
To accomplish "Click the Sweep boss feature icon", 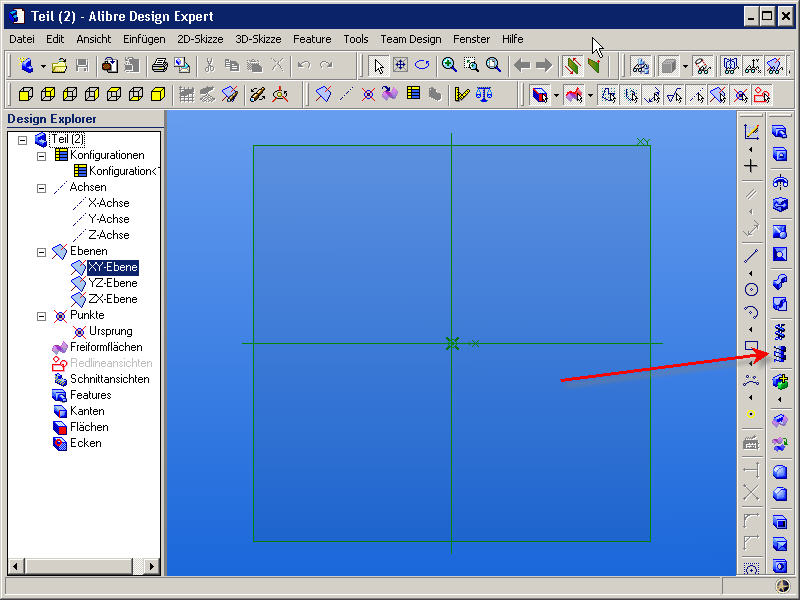I will tap(780, 281).
